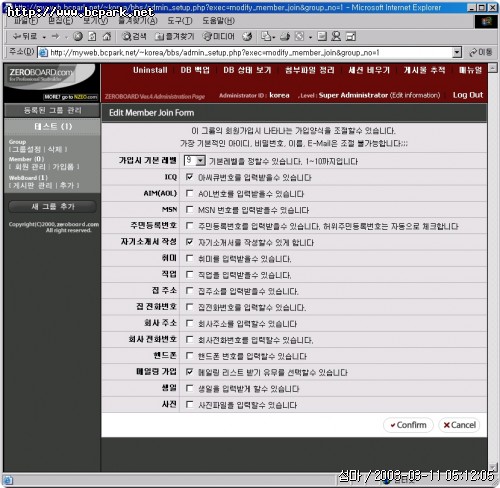Click the Forward arrow in the IE toolbar

56,36
